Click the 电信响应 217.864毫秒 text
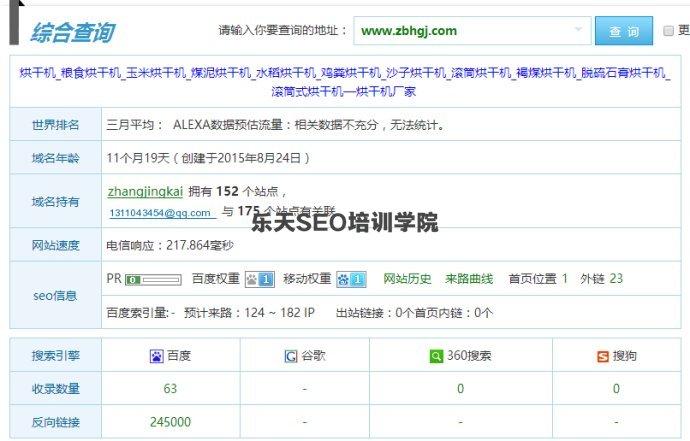 (170, 245)
